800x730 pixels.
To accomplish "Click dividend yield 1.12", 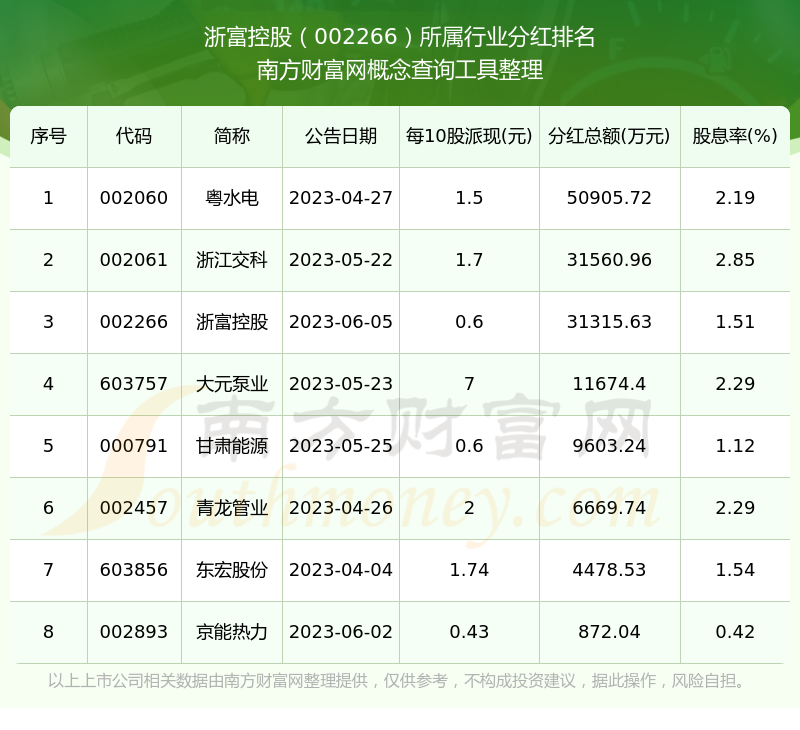I will click(x=735, y=446).
